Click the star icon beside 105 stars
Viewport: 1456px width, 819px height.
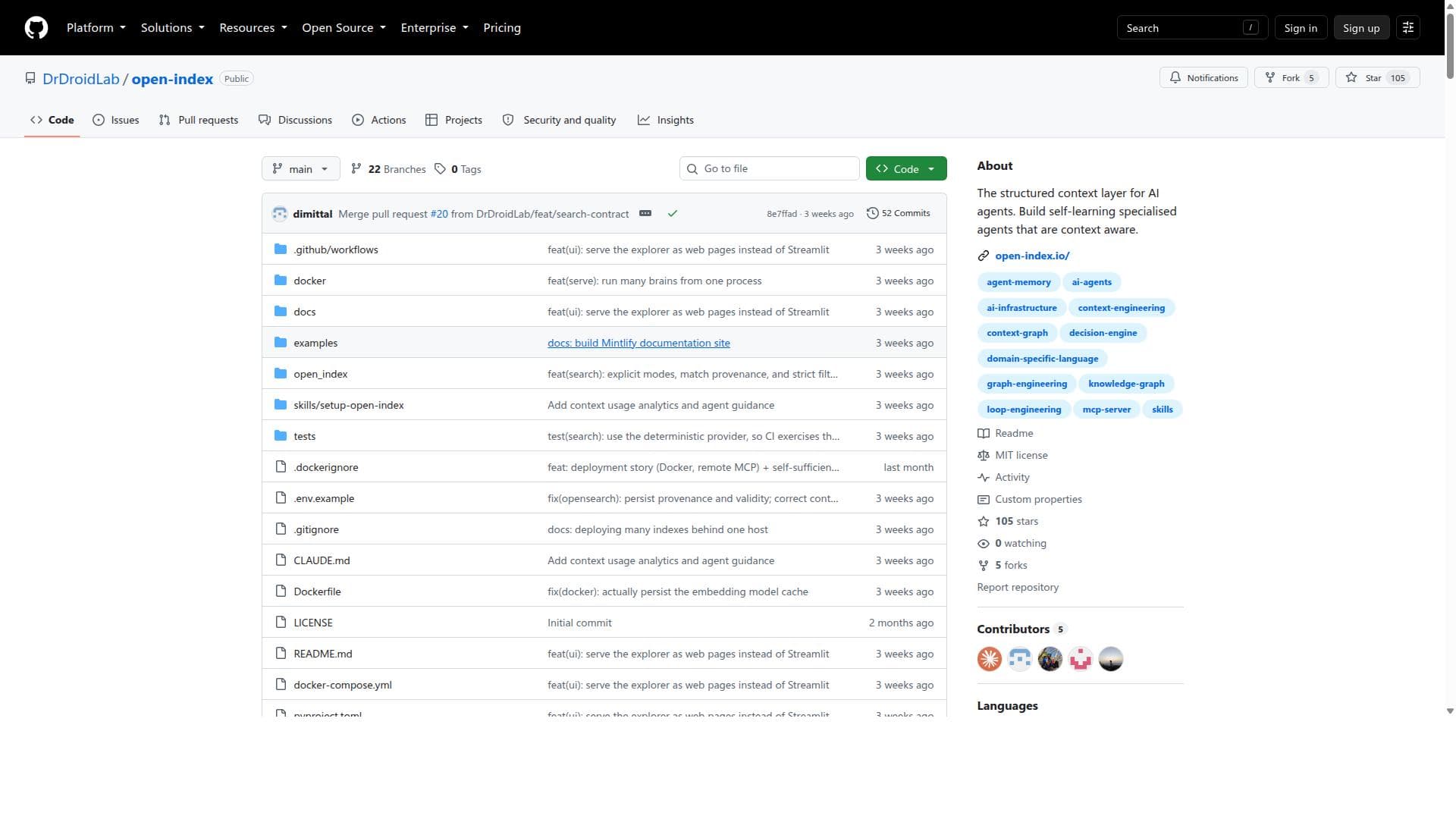984,522
